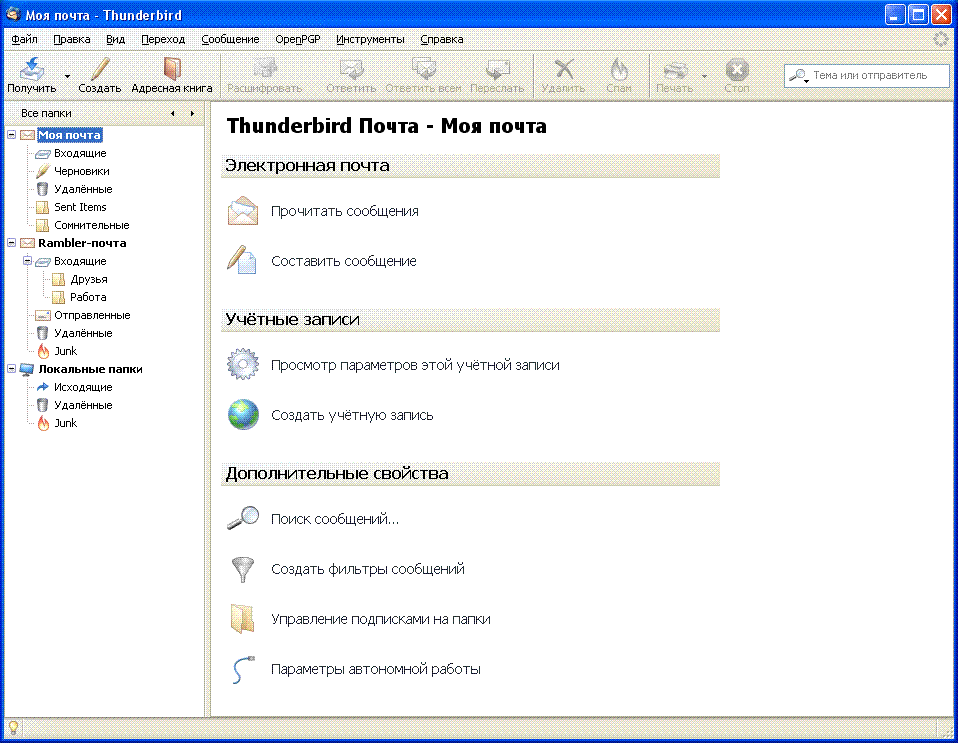The image size is (958, 743).
Task: Click the envelope icon for Прочитать сообщения
Action: coord(243,211)
